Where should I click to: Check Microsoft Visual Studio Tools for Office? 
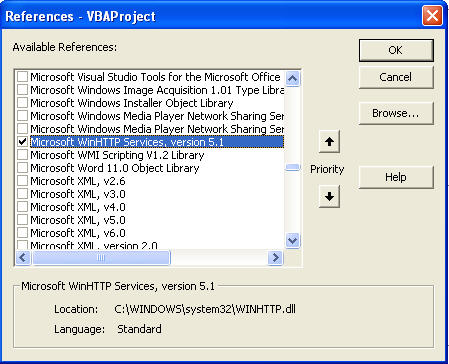click(x=22, y=77)
